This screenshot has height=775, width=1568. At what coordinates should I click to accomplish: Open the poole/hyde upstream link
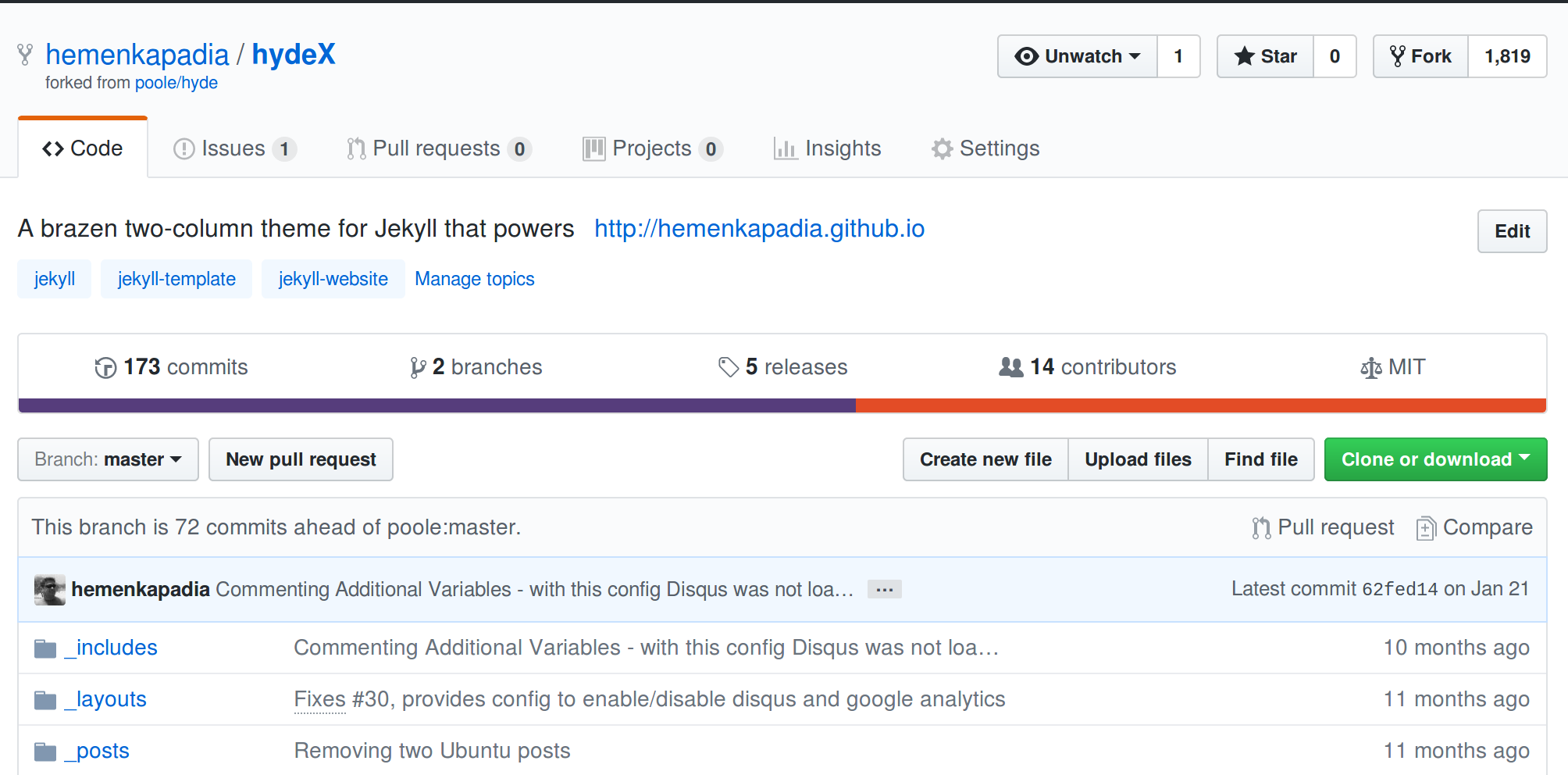[x=176, y=83]
